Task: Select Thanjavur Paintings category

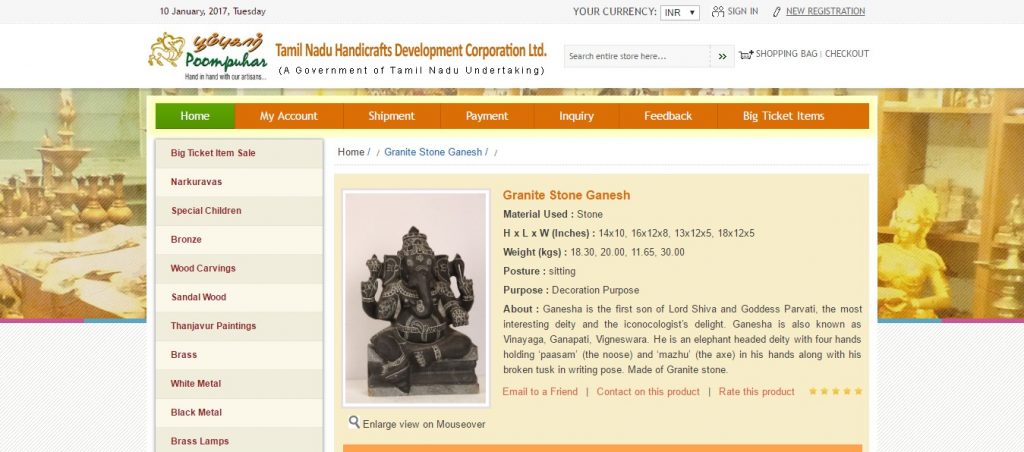Action: [x=239, y=325]
